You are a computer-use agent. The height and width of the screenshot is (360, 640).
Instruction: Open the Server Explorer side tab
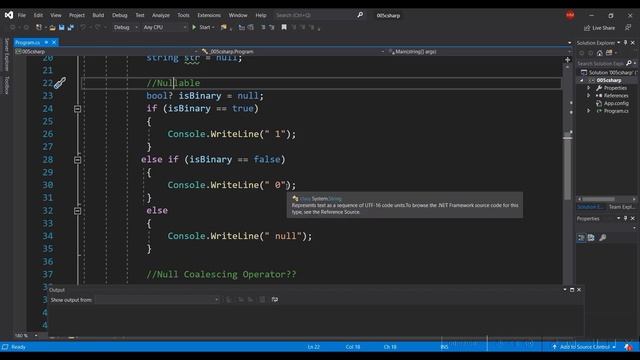(7, 54)
